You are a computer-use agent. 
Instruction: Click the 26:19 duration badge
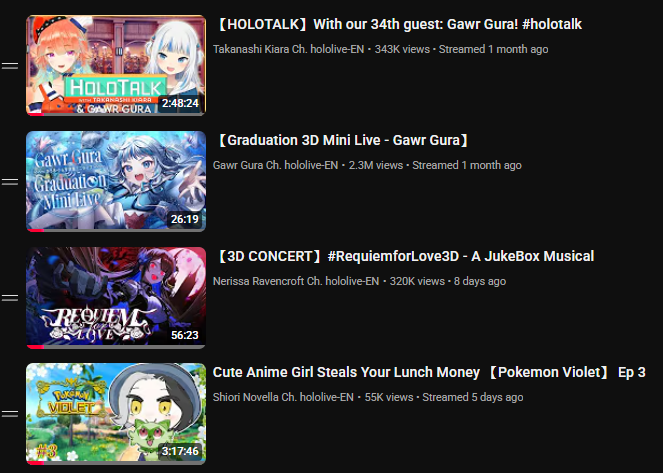pos(184,219)
